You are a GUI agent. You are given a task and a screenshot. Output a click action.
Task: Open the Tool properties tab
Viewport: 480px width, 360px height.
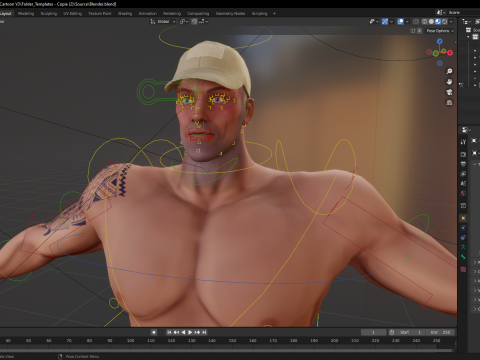[463, 142]
